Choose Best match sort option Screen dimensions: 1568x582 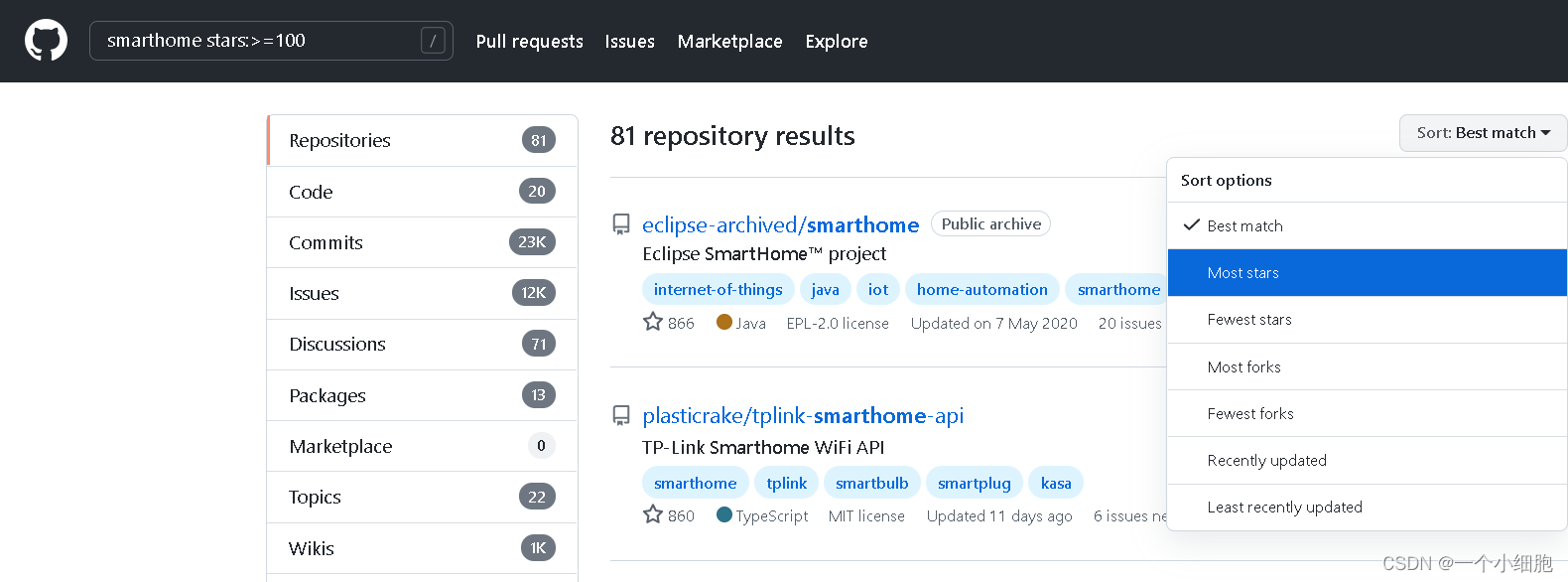[1367, 225]
